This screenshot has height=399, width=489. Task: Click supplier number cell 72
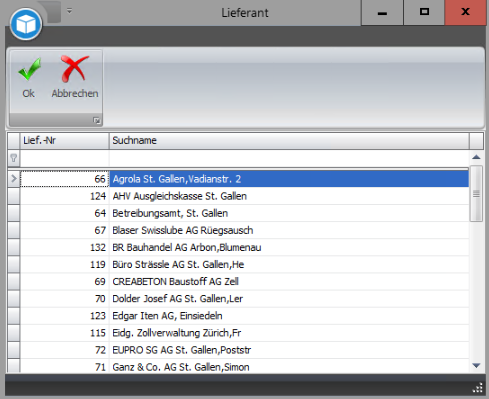tap(64, 350)
